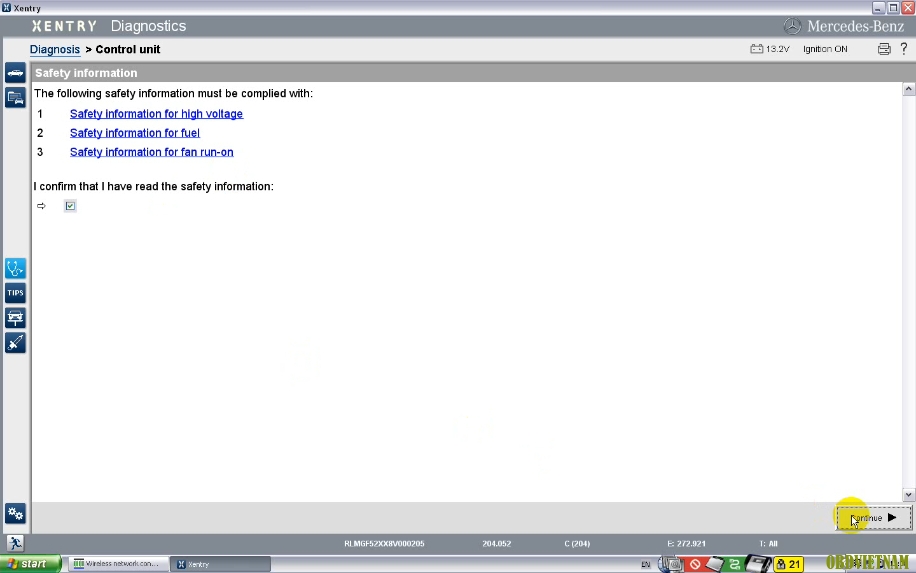The width and height of the screenshot is (916, 573).
Task: Open the vehicle on lift icon
Action: click(15, 318)
